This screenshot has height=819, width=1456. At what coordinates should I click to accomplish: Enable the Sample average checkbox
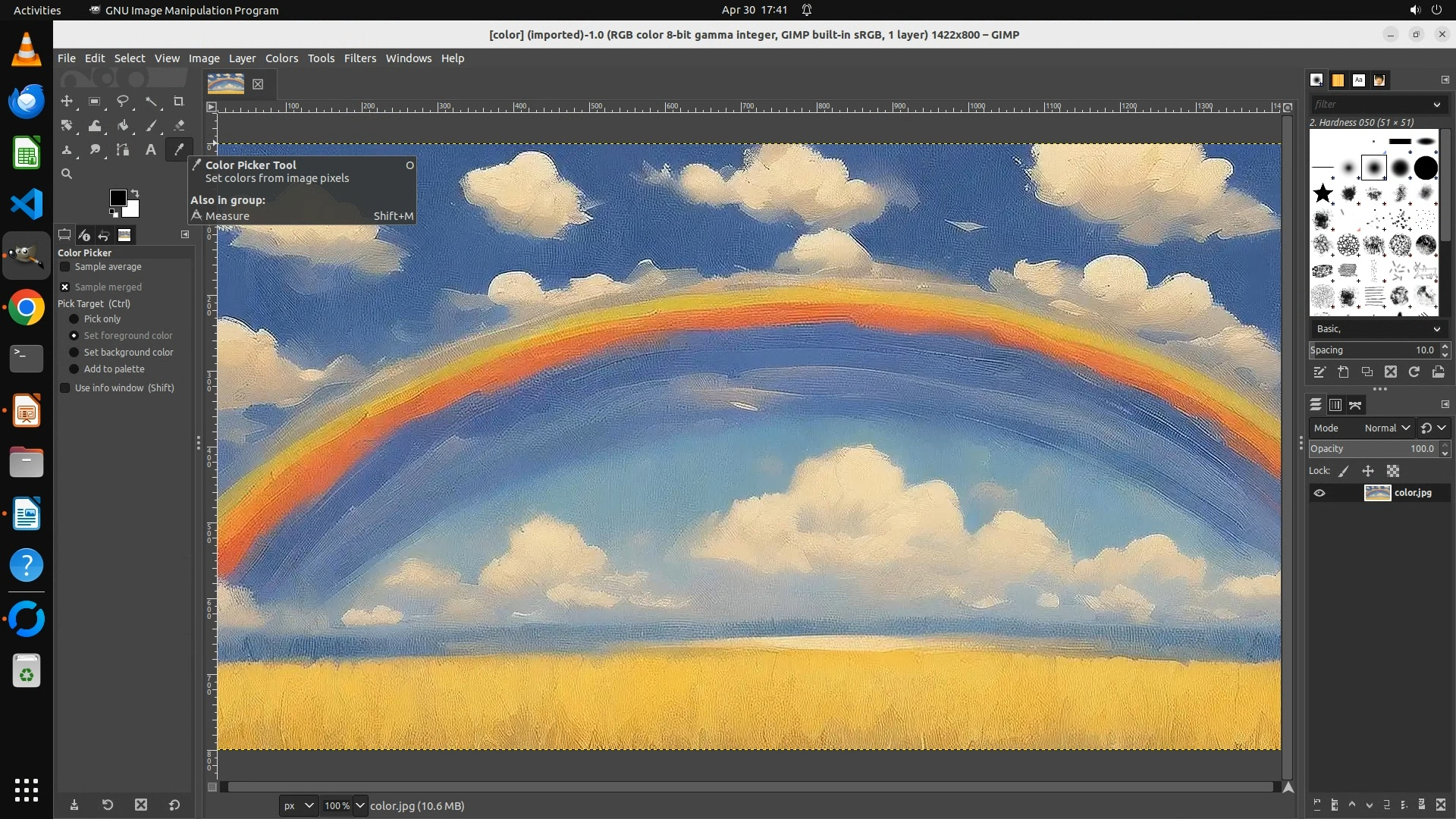pyautogui.click(x=65, y=267)
